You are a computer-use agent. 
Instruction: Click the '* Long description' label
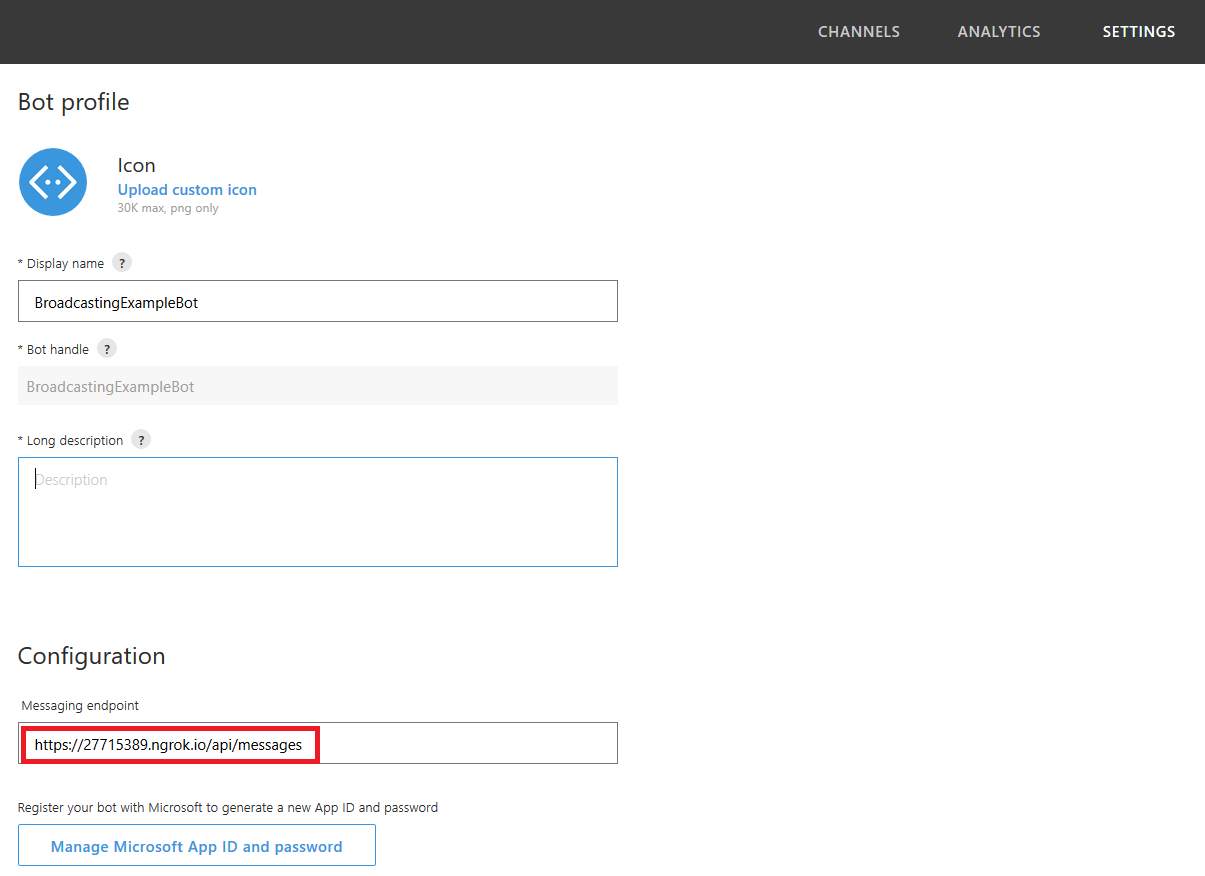pyautogui.click(x=70, y=441)
